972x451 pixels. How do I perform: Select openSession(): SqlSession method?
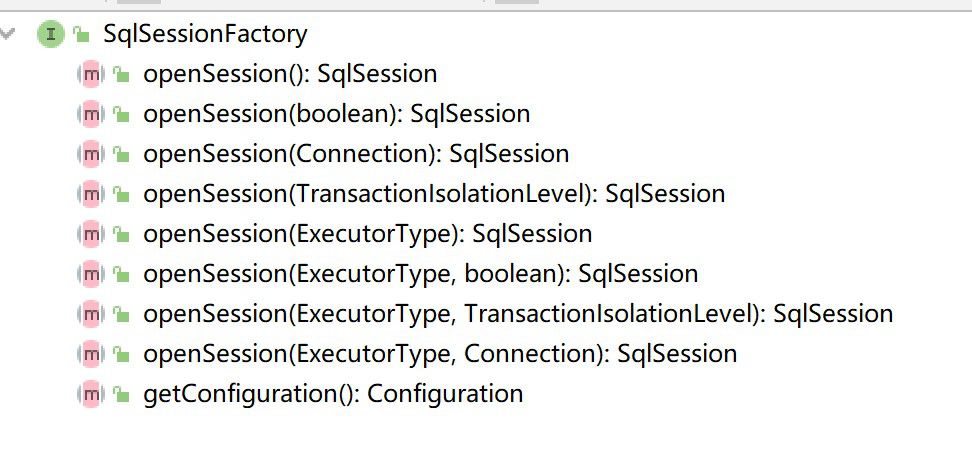290,74
